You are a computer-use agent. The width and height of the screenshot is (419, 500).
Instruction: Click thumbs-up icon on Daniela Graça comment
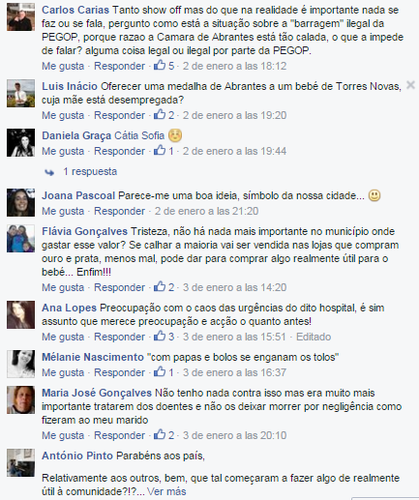[x=160, y=150]
